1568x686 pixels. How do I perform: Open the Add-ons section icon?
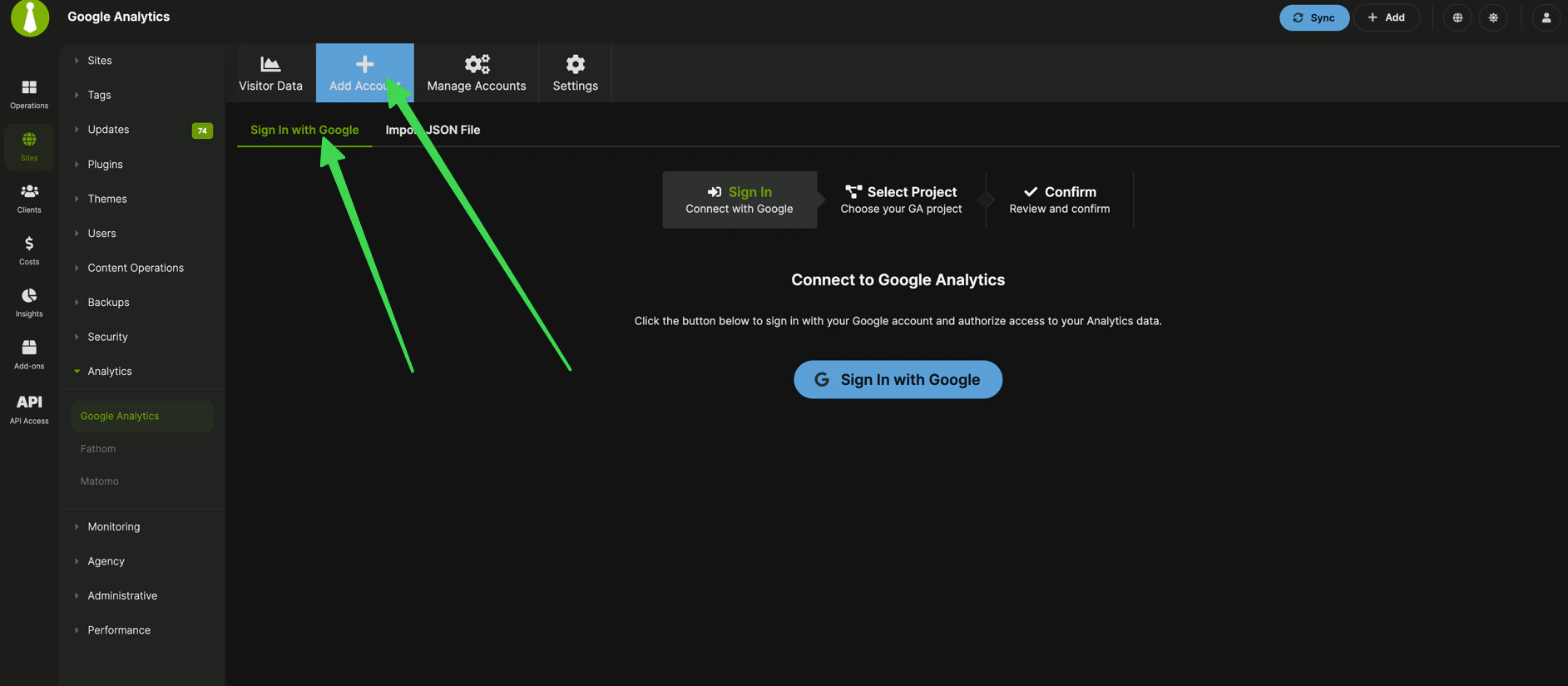coord(29,348)
